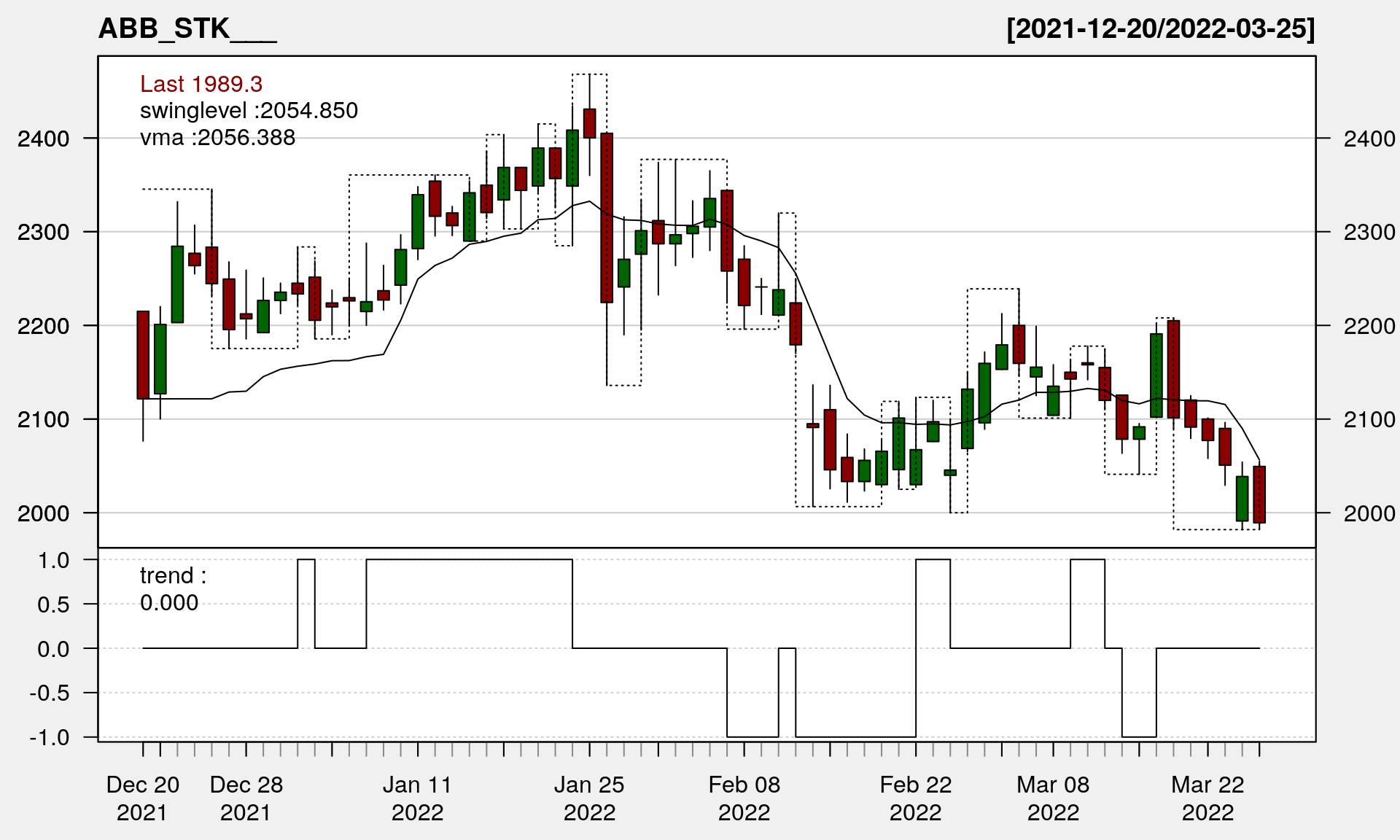This screenshot has height=840, width=1400.
Task: Click the ABB_STK chart title
Action: click(x=187, y=28)
